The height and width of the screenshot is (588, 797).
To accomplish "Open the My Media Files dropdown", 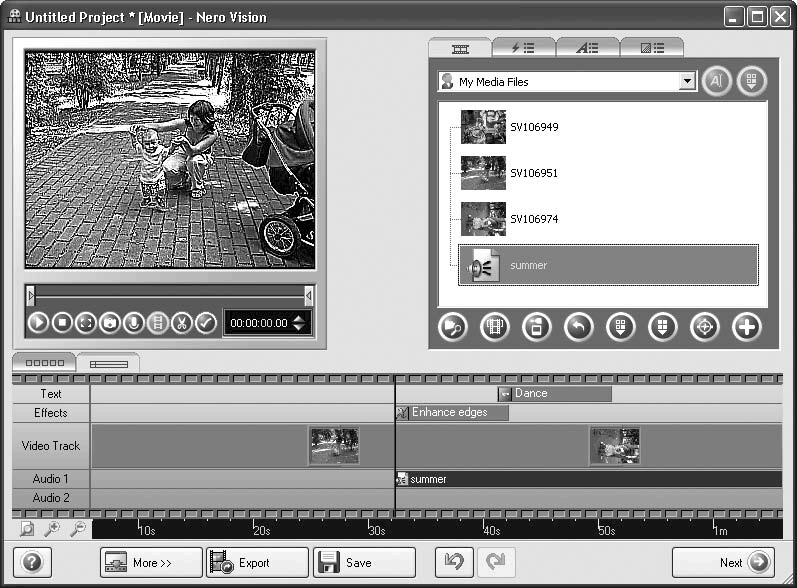I will 686,82.
